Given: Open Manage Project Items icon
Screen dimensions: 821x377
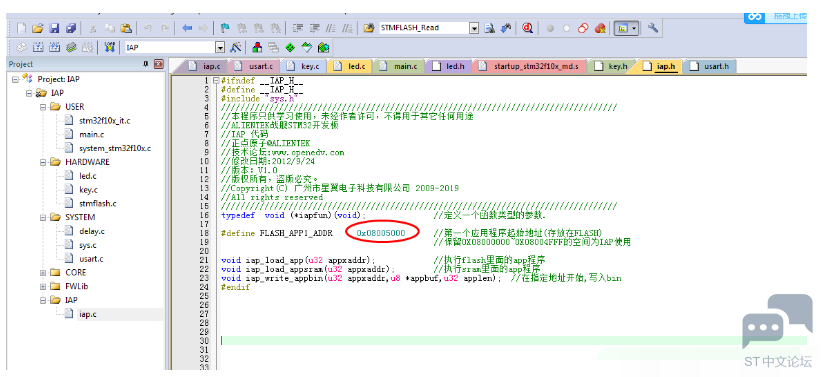Looking at the screenshot, I should (x=257, y=47).
